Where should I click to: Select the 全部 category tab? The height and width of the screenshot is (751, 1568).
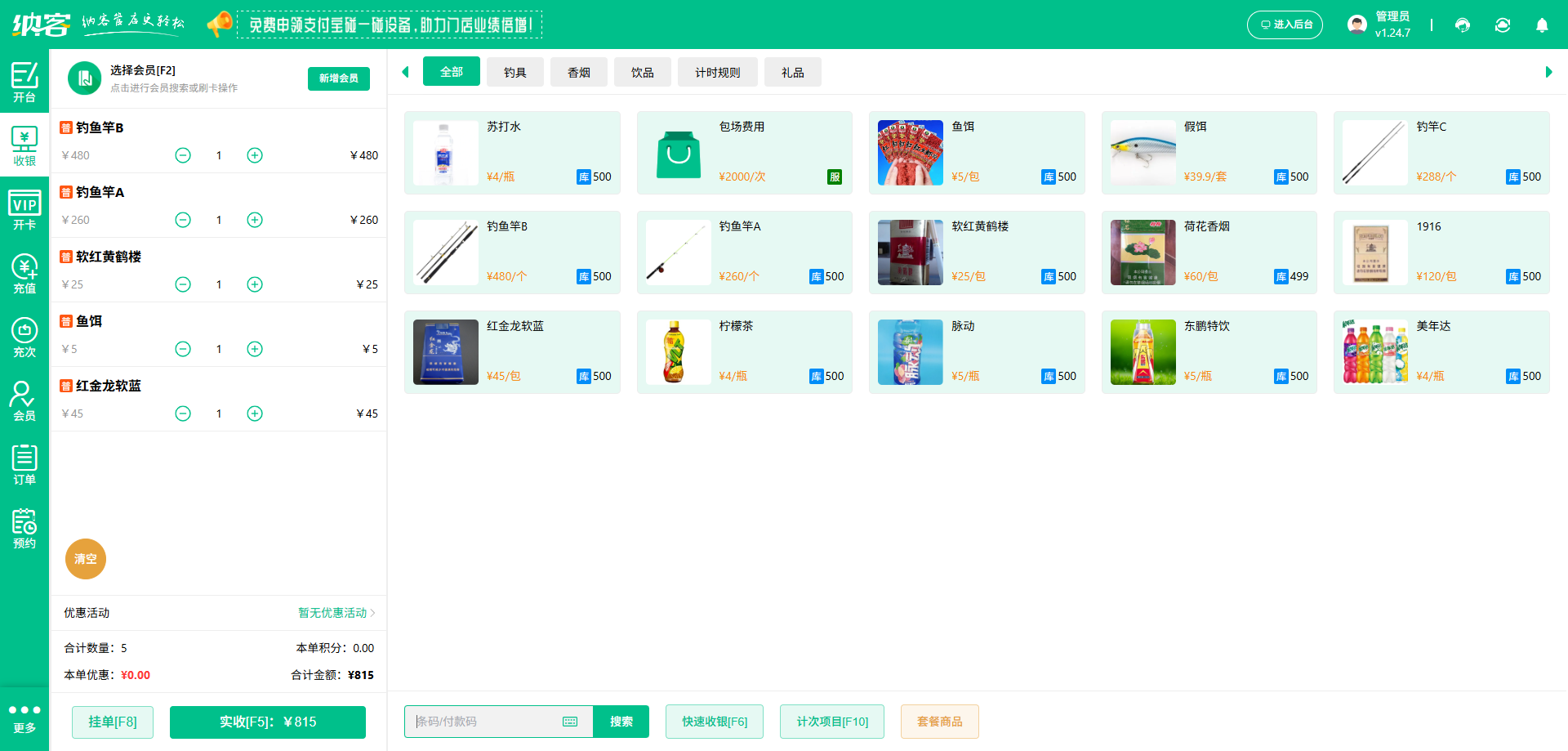[x=452, y=72]
